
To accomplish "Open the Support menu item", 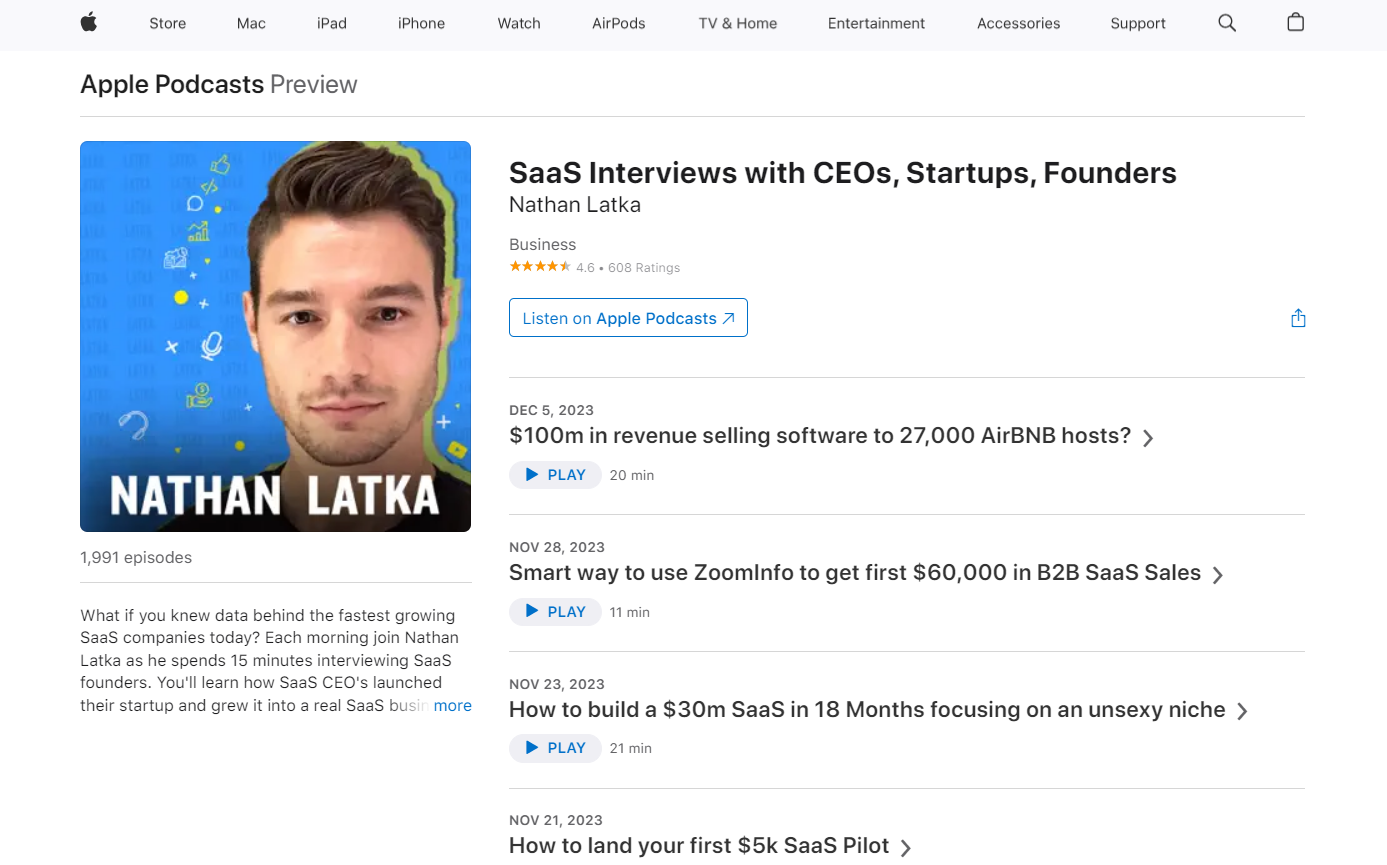I will [x=1138, y=23].
